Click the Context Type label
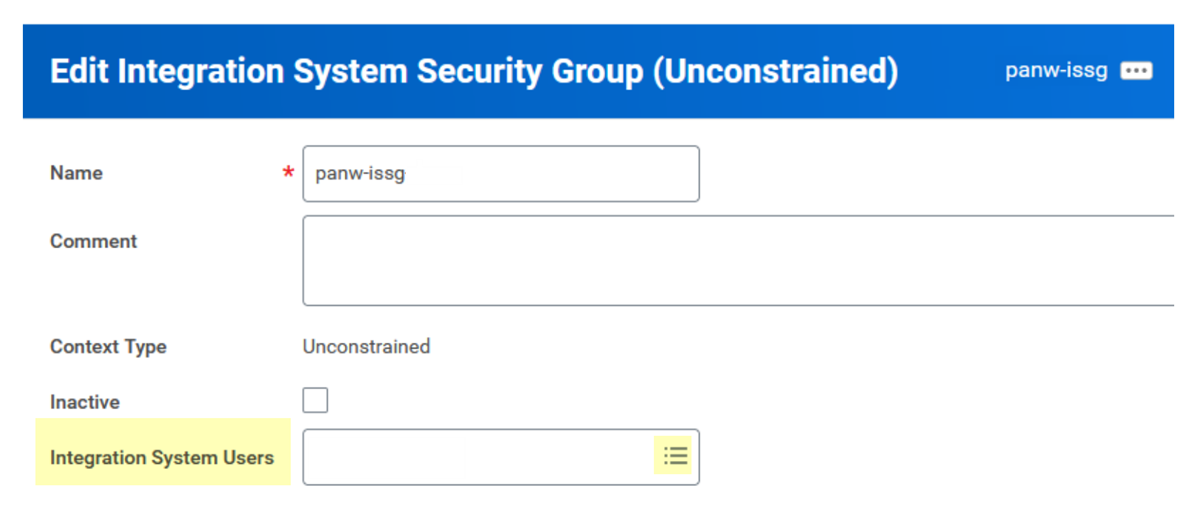1200x520 pixels. click(x=108, y=347)
